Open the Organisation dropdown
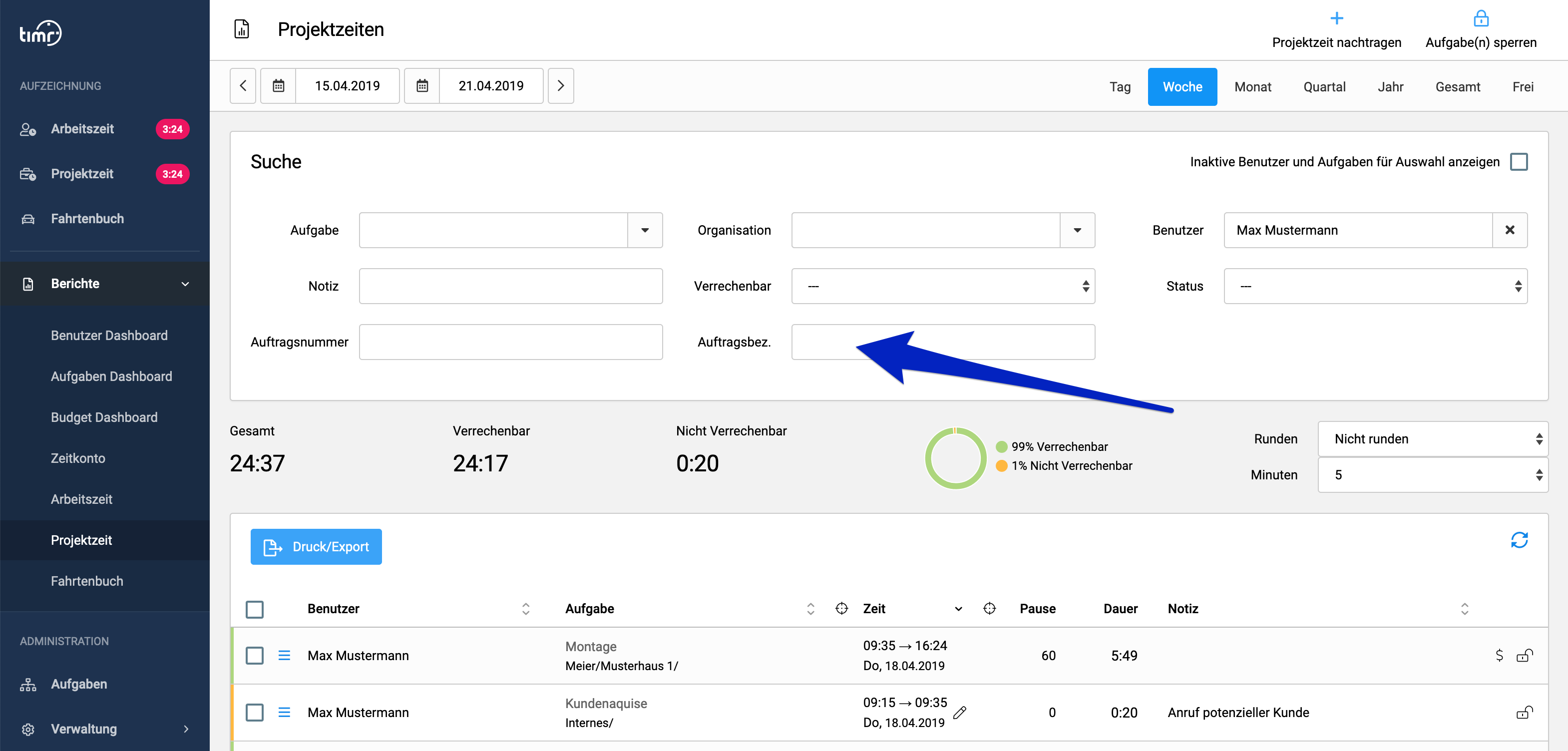This screenshot has height=751, width=1568. click(x=1077, y=230)
